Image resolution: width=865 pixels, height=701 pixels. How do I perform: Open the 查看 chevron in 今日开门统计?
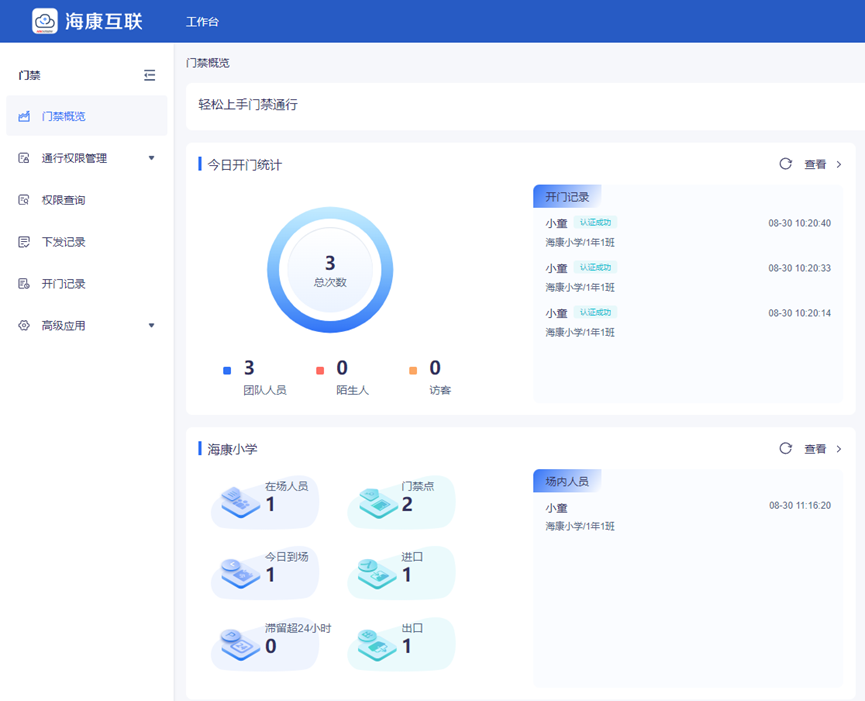click(839, 164)
